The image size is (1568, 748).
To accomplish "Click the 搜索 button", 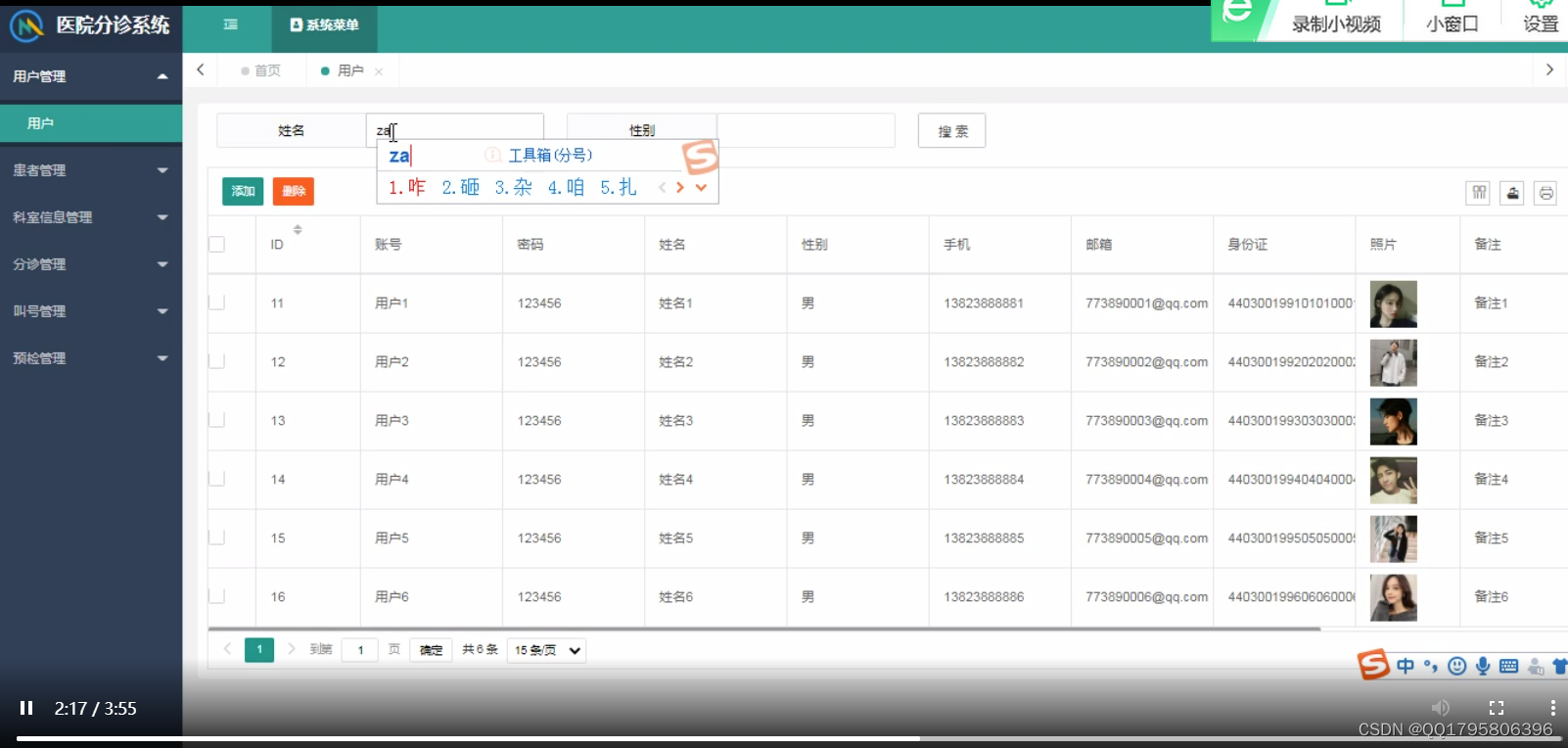I will tap(952, 130).
